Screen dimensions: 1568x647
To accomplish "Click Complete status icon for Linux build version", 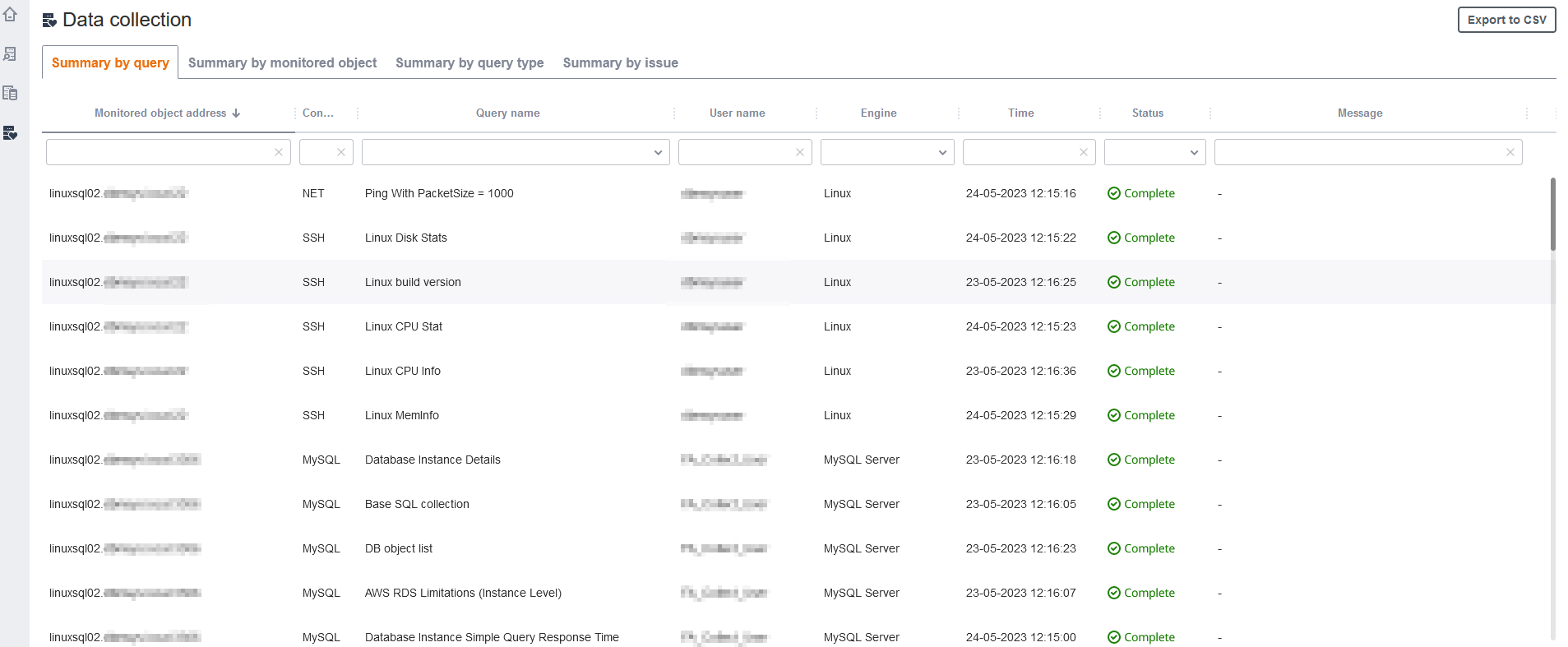I will pos(1114,282).
